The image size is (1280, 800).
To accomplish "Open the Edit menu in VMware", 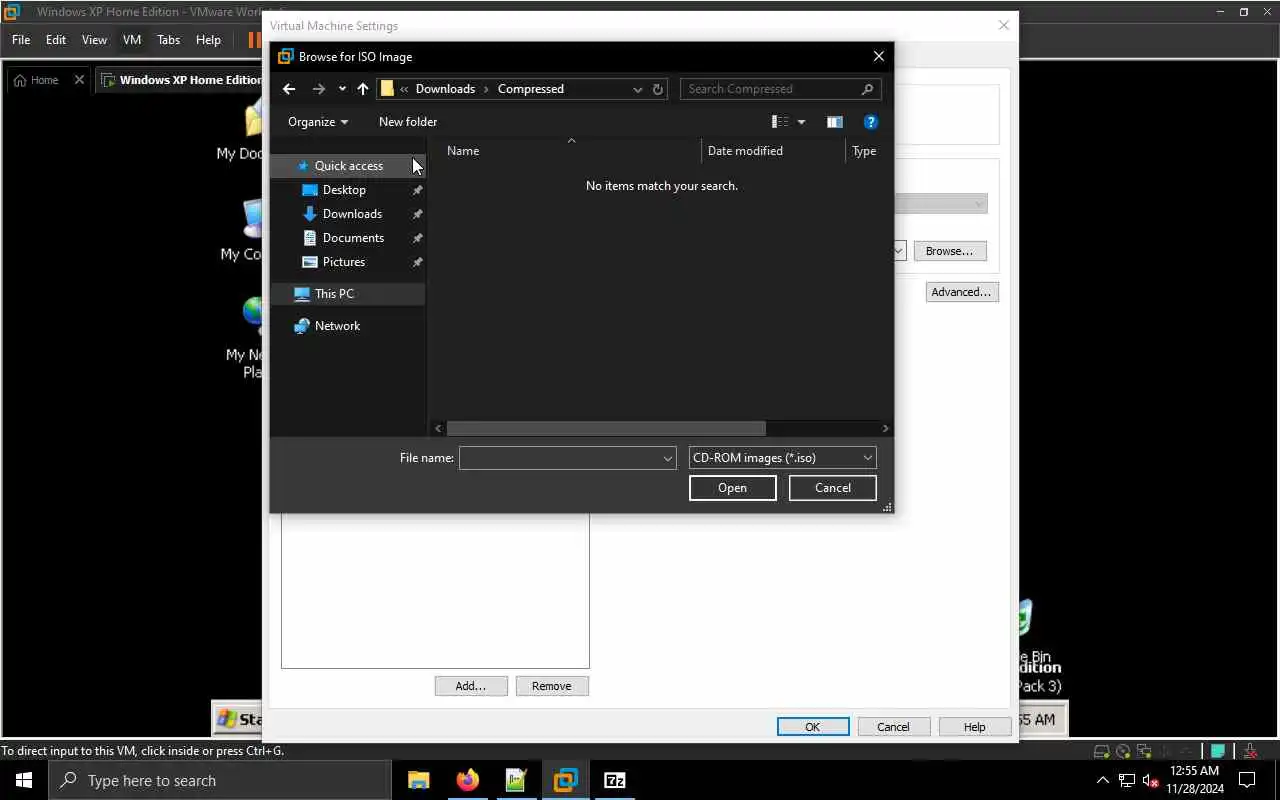I will [x=56, y=40].
